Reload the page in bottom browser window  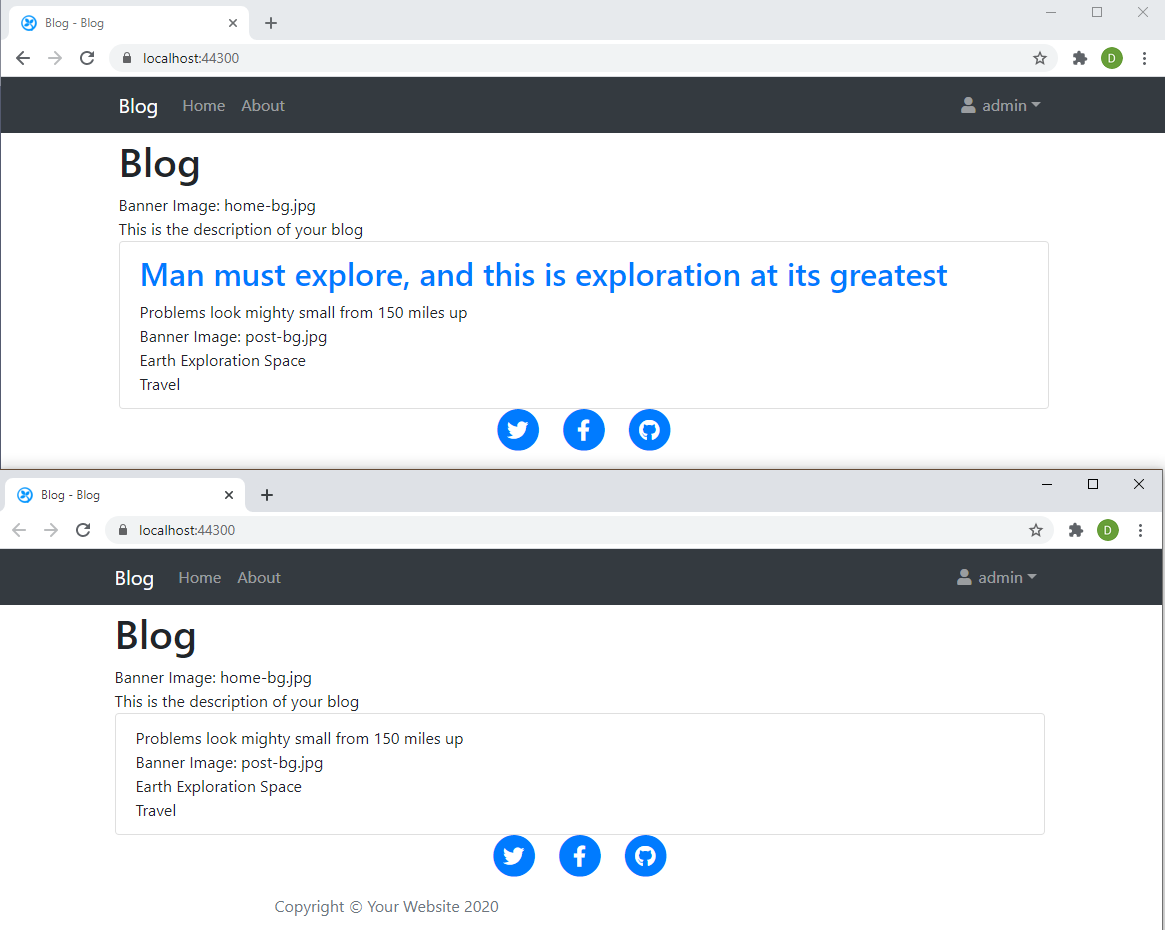(83, 530)
